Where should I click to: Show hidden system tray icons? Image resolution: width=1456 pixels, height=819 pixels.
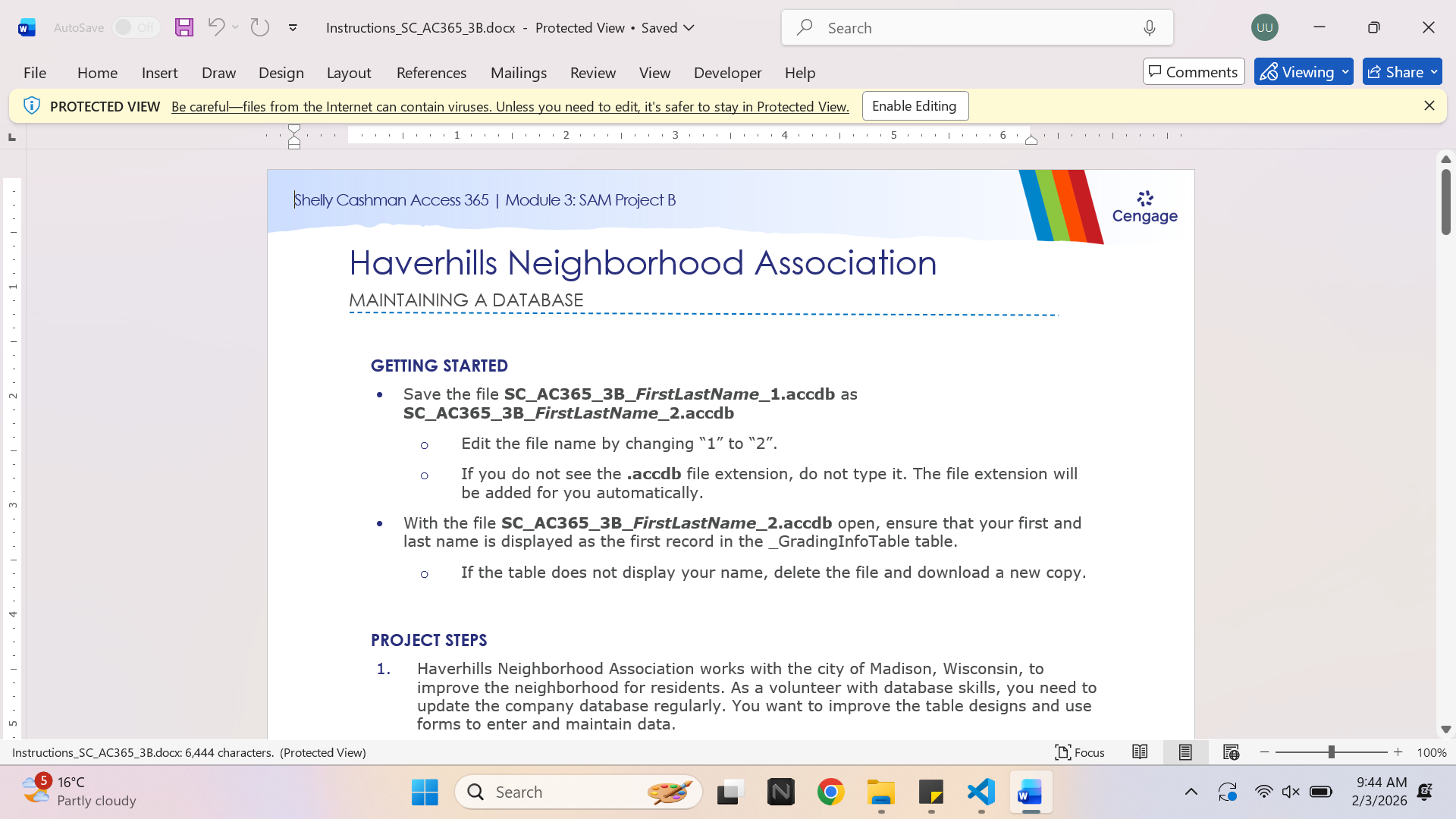pyautogui.click(x=1191, y=792)
